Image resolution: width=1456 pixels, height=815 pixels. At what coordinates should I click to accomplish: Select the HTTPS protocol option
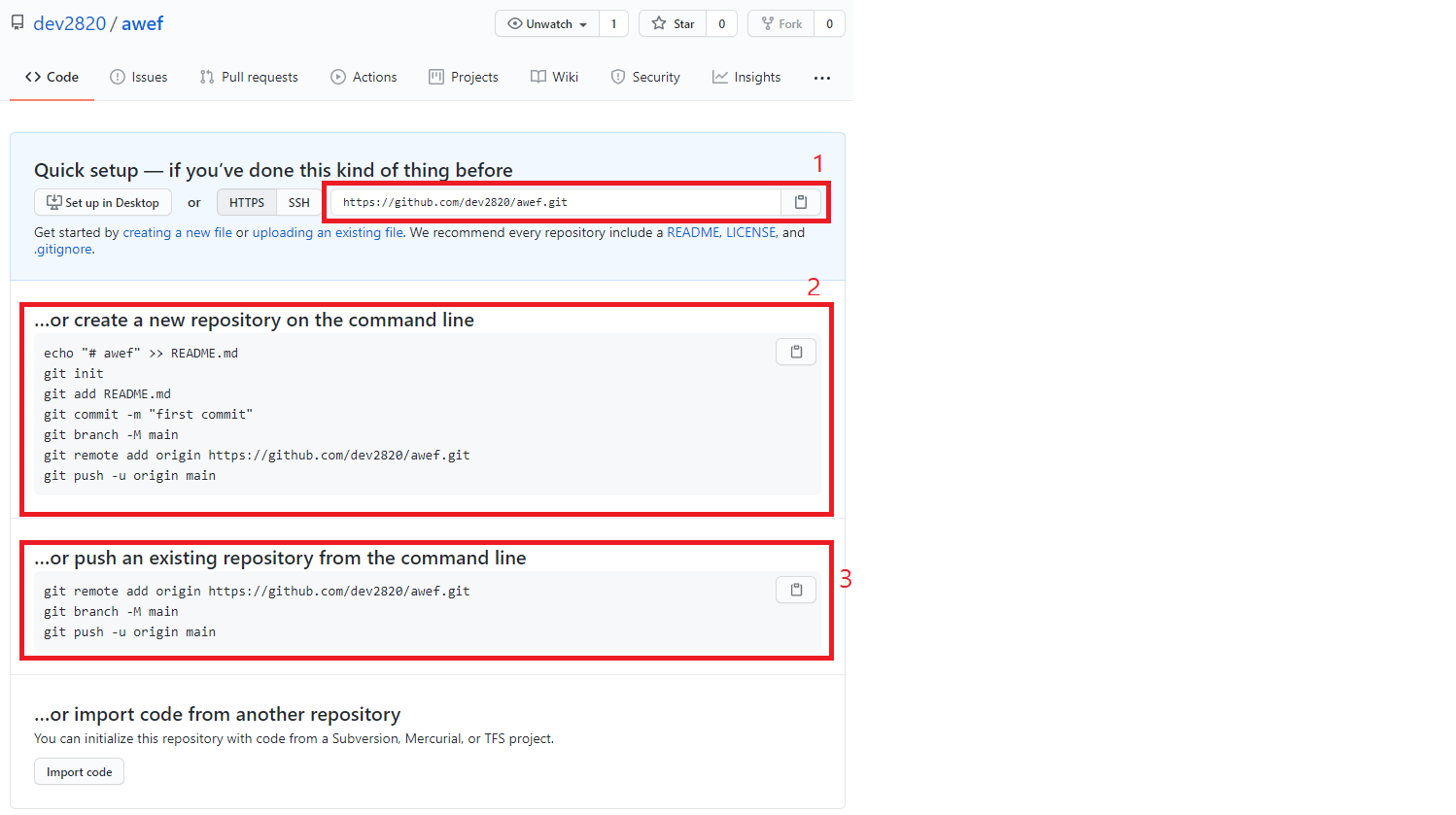coord(247,202)
